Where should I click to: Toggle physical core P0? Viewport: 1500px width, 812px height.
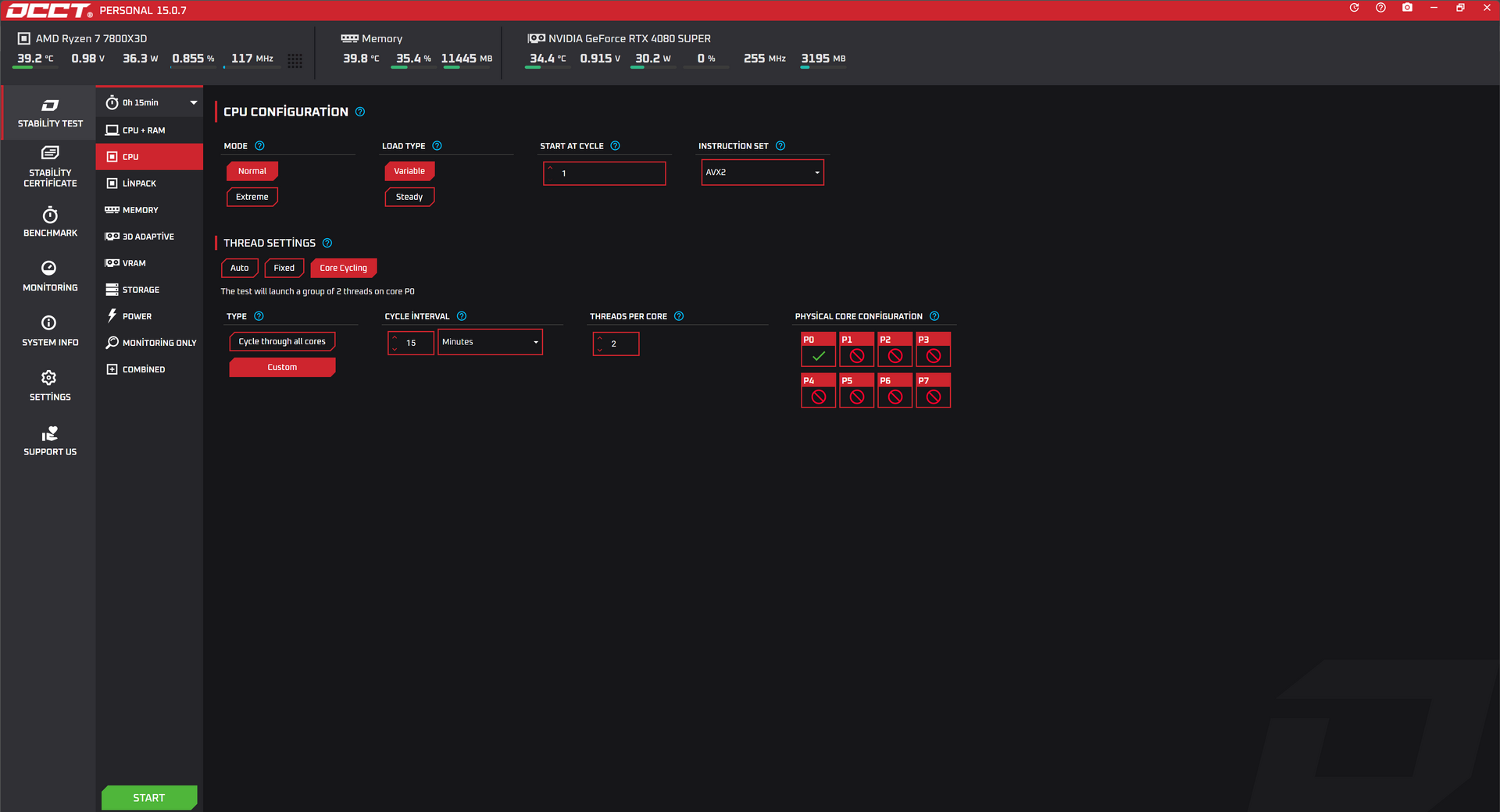[x=818, y=349]
